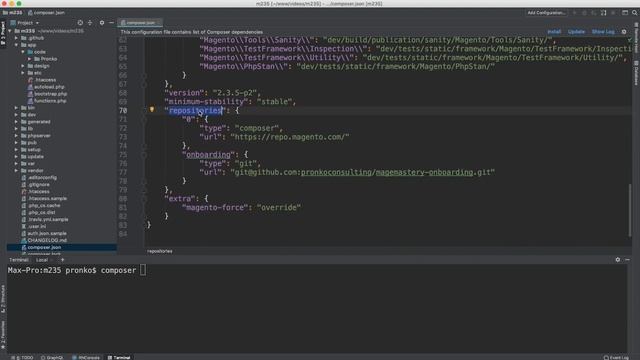Click the Run button in top toolbar

[575, 13]
